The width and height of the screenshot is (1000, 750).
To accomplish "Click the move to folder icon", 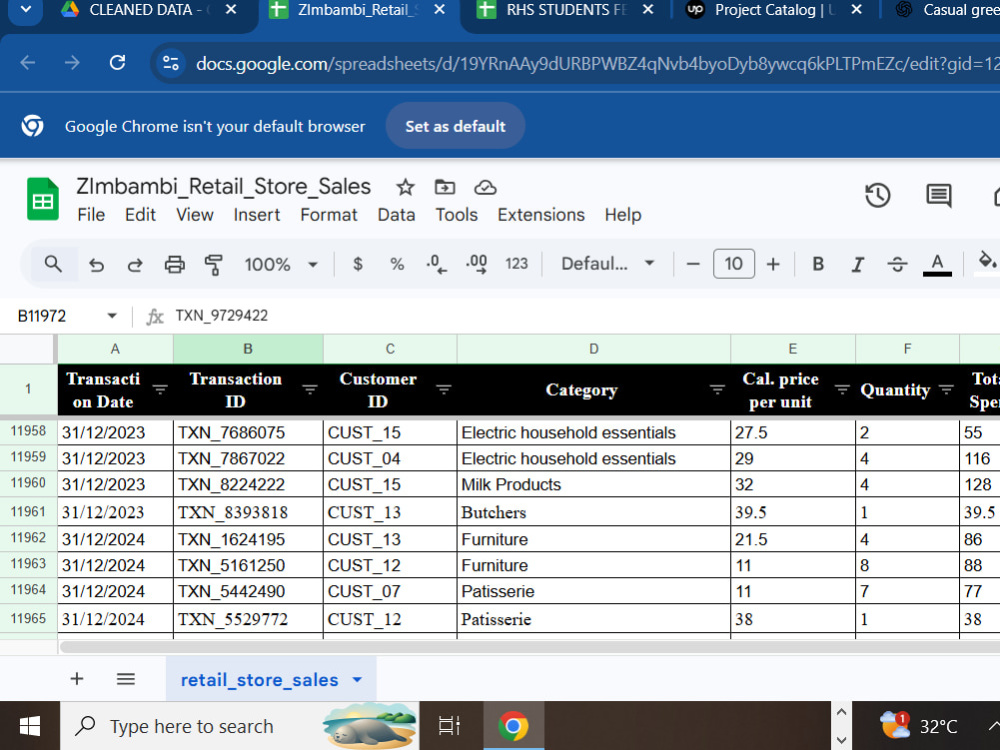I will point(445,187).
